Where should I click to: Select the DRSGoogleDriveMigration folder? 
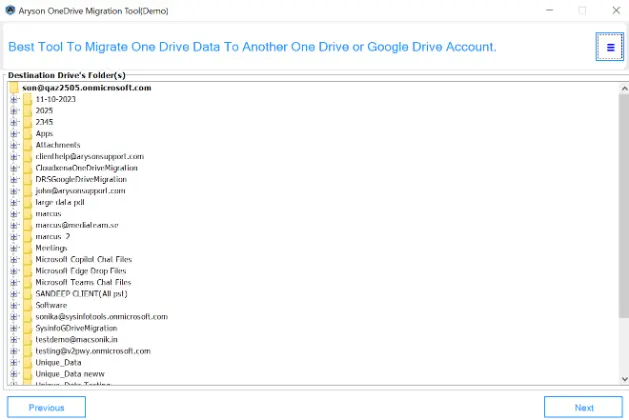point(81,179)
